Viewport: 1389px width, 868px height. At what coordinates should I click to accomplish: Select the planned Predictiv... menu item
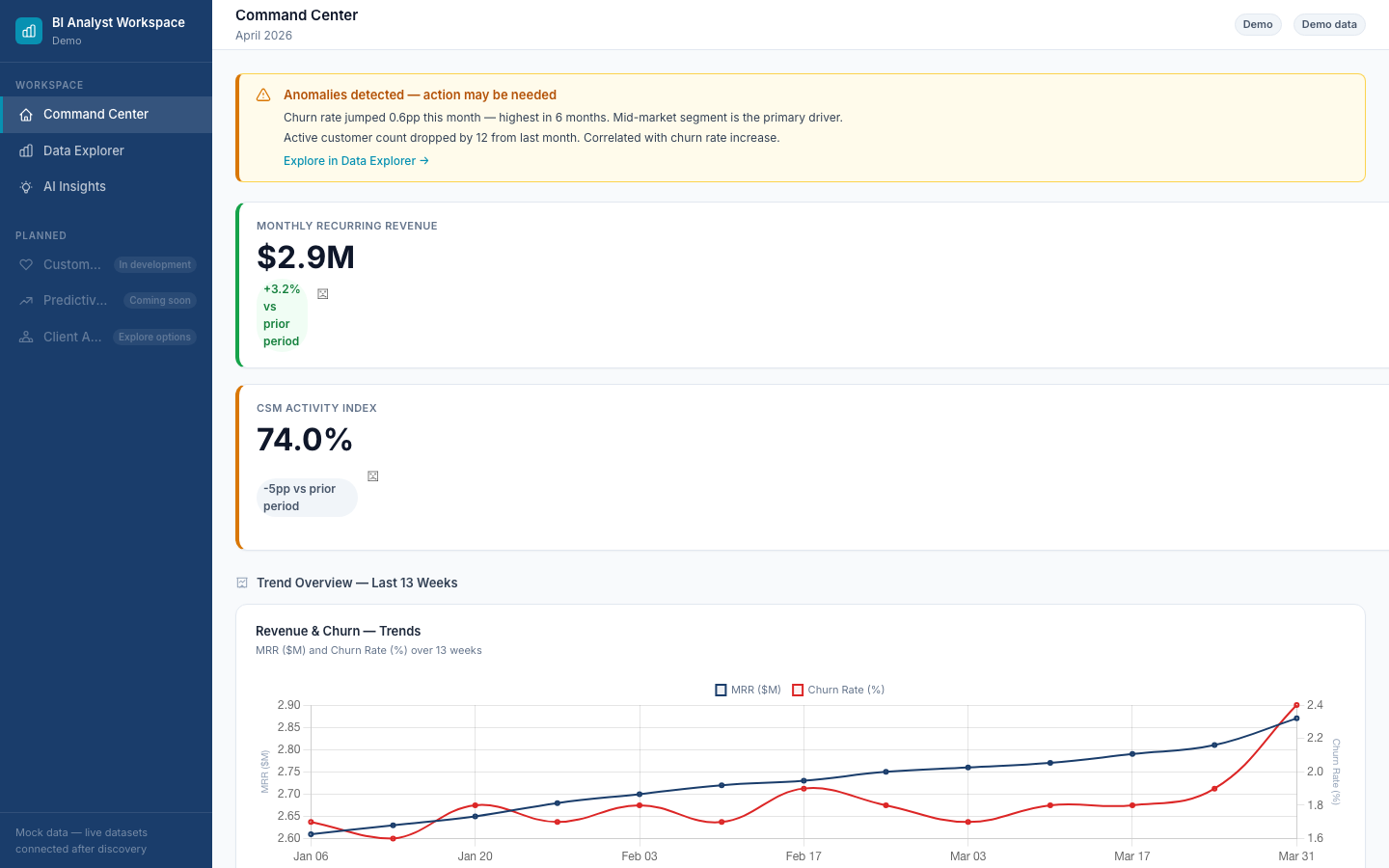pos(106,301)
